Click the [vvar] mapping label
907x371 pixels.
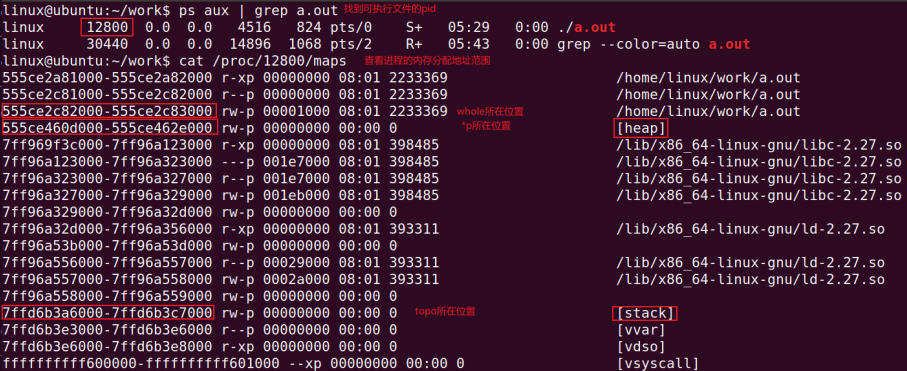(x=641, y=330)
